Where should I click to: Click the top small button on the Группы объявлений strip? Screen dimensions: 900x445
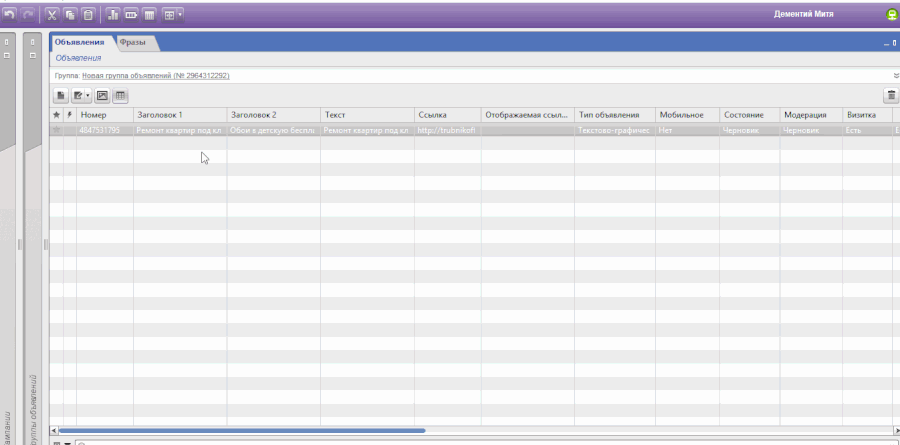pos(33,42)
